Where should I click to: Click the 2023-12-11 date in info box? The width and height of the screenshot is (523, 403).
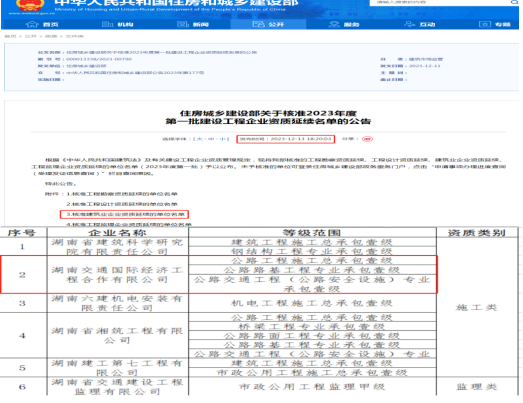pos(425,66)
